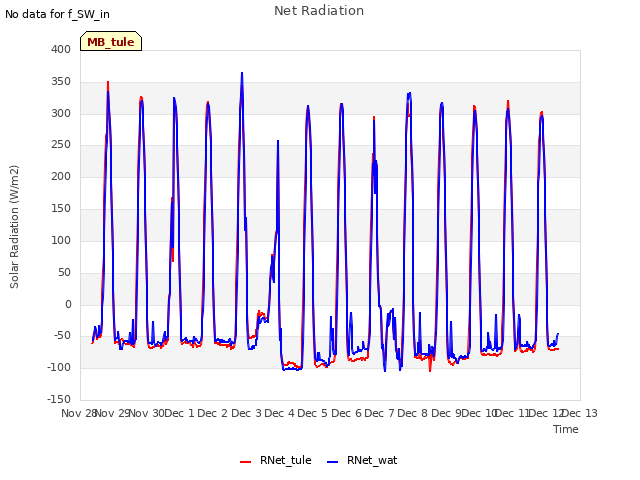The width and height of the screenshot is (640, 480).
Task: Click the Net Radiation chart title
Action: [x=319, y=11]
